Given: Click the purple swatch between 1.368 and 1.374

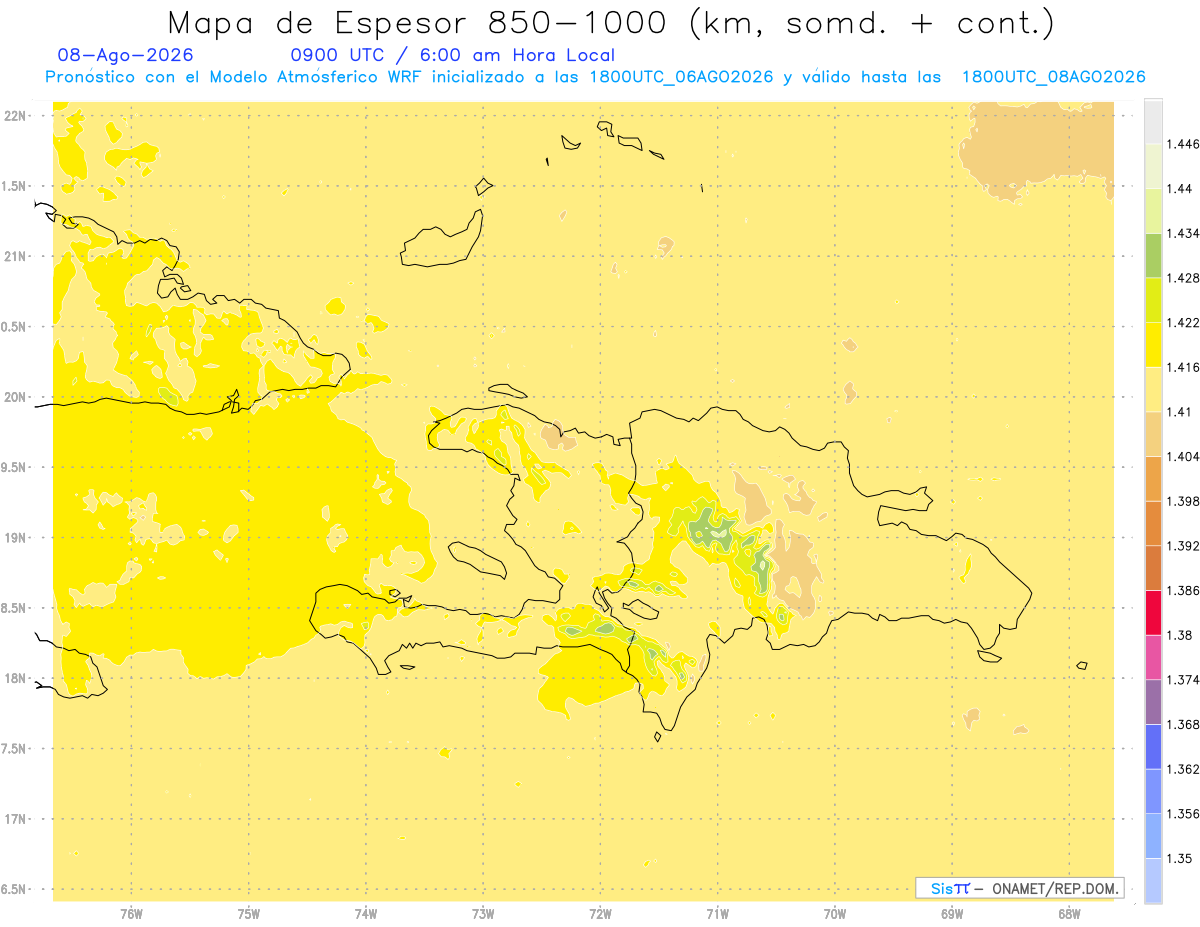Looking at the screenshot, I should click(x=1153, y=702).
